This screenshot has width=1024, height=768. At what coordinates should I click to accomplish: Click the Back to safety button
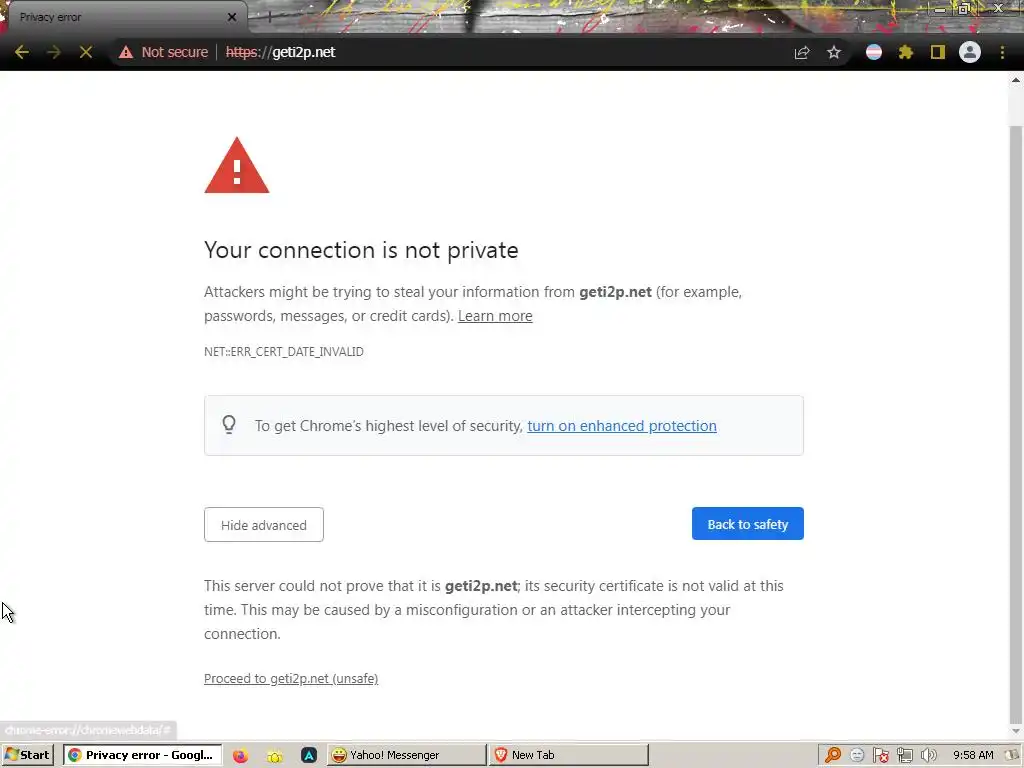pyautogui.click(x=748, y=524)
